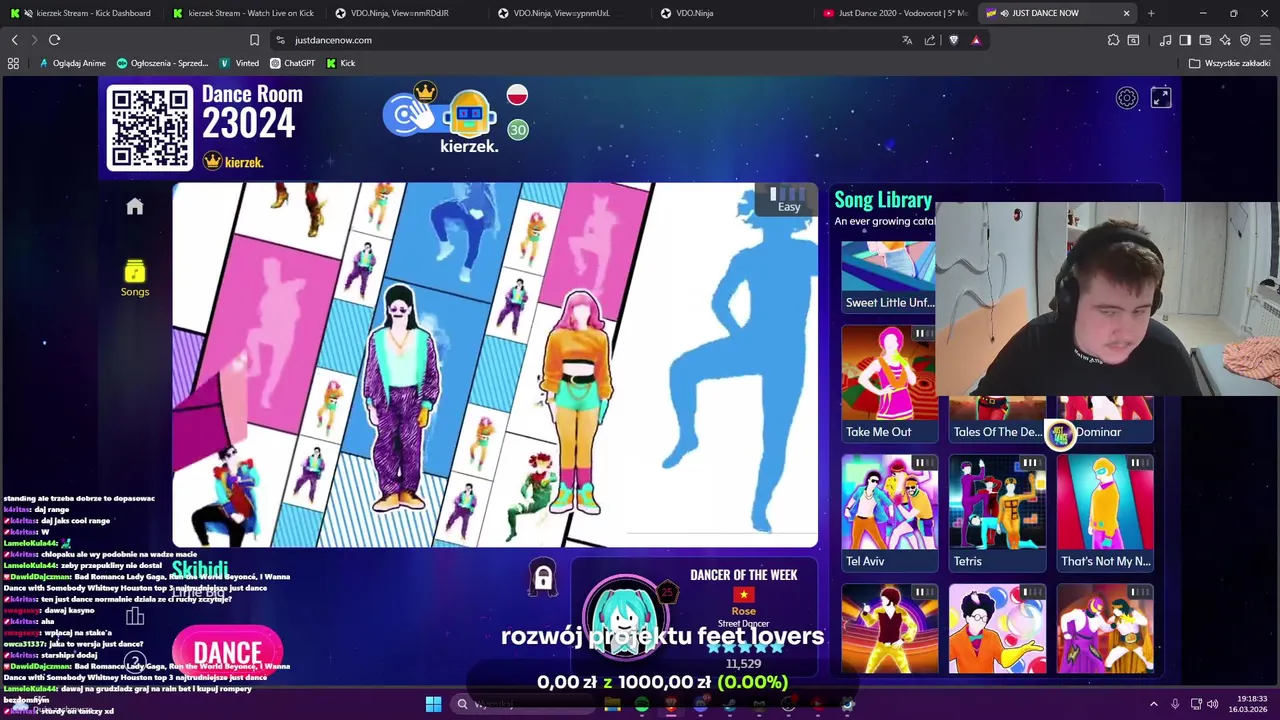Open the page translate icon
Image resolution: width=1280 pixels, height=720 pixels.
[907, 40]
